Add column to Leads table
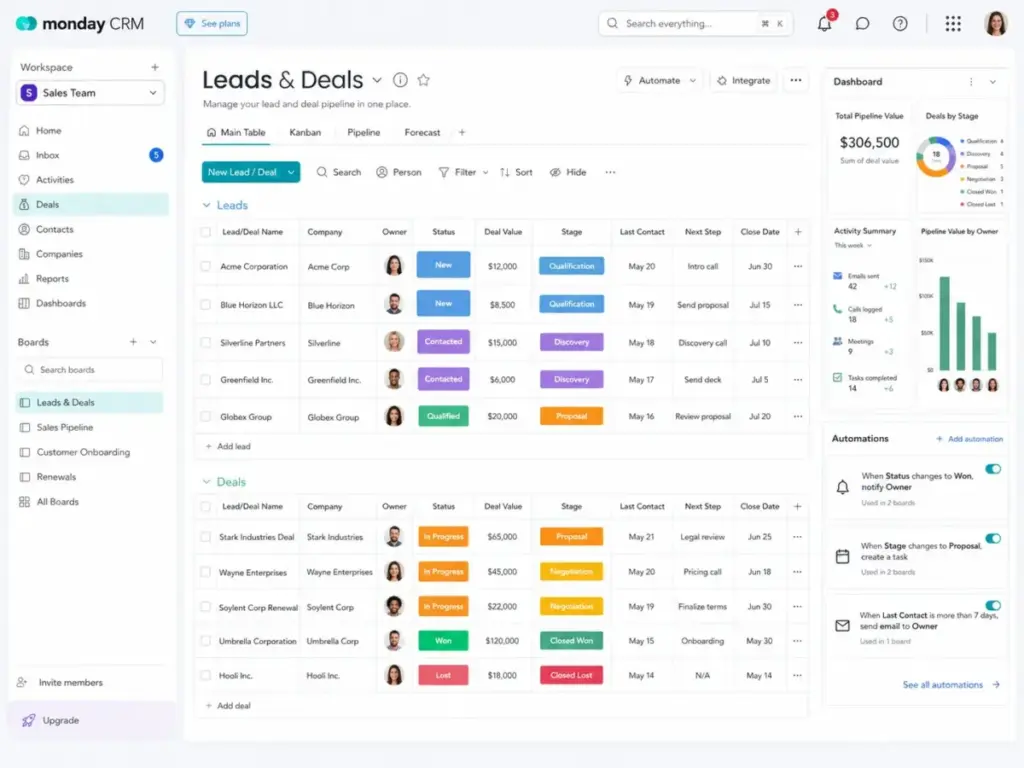Screen dimensions: 1024x768 click(x=797, y=232)
